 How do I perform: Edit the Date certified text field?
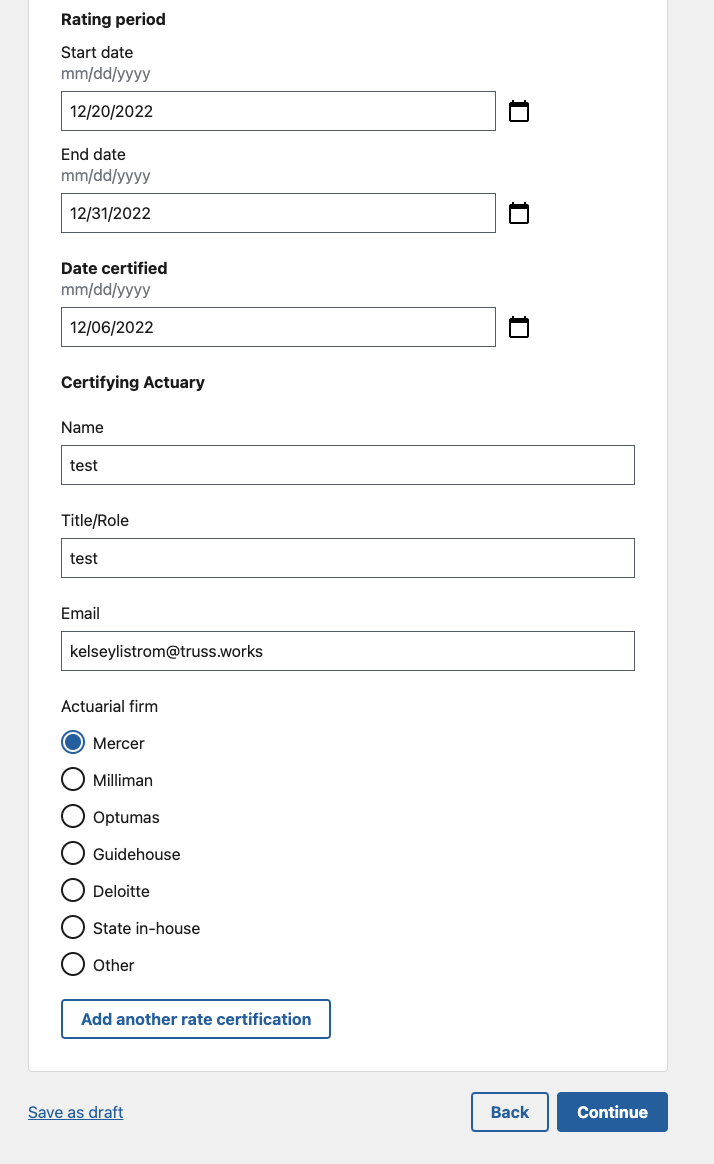[x=278, y=327]
